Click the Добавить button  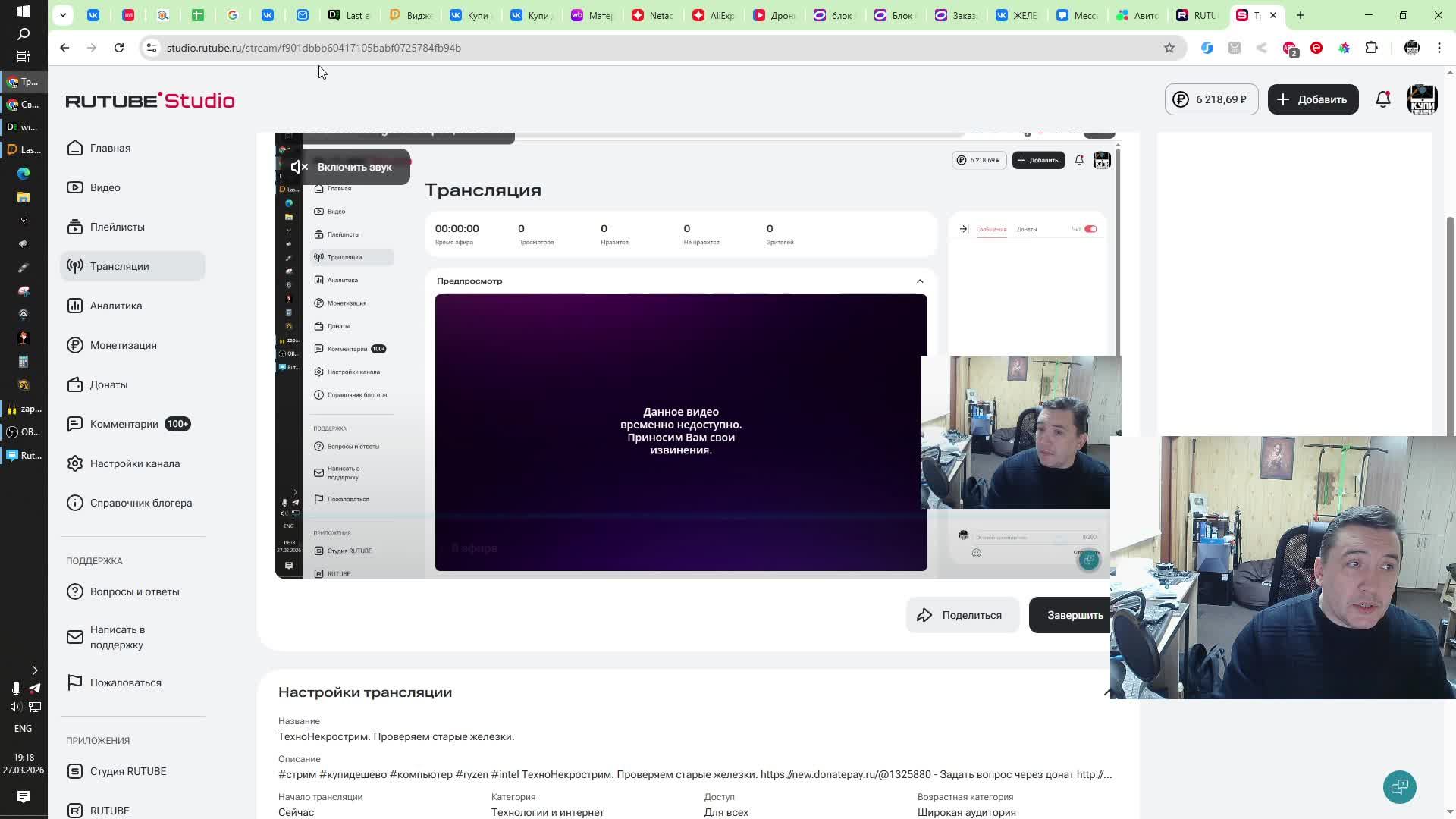[x=1312, y=99]
